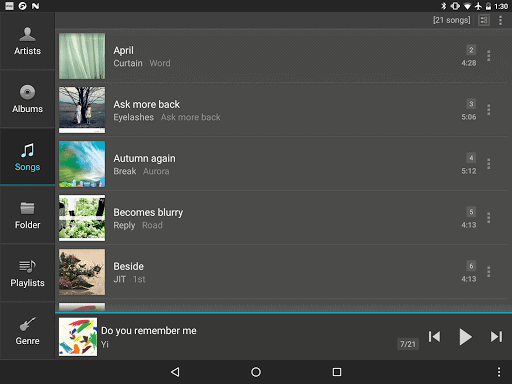Click track number 5 badge
Viewport: 512px width, 384px height.
pos(471,212)
